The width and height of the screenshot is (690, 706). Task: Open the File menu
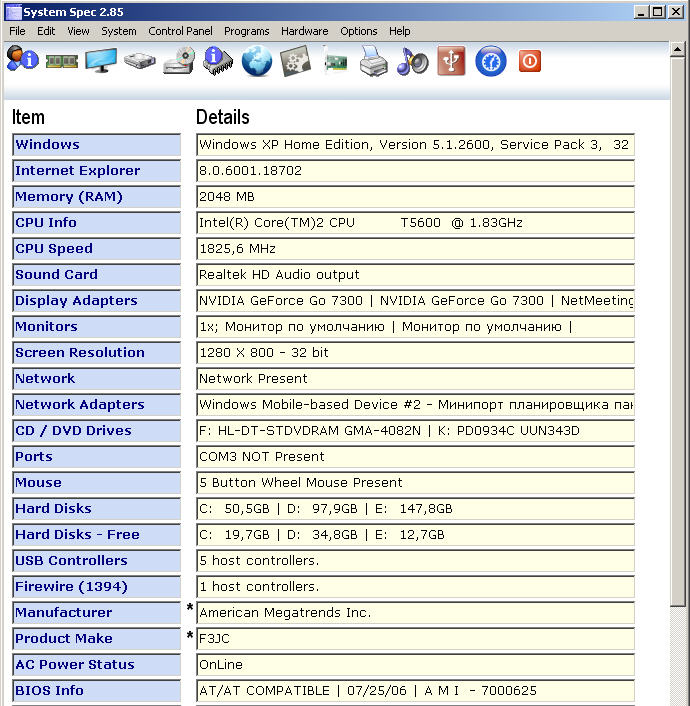17,31
